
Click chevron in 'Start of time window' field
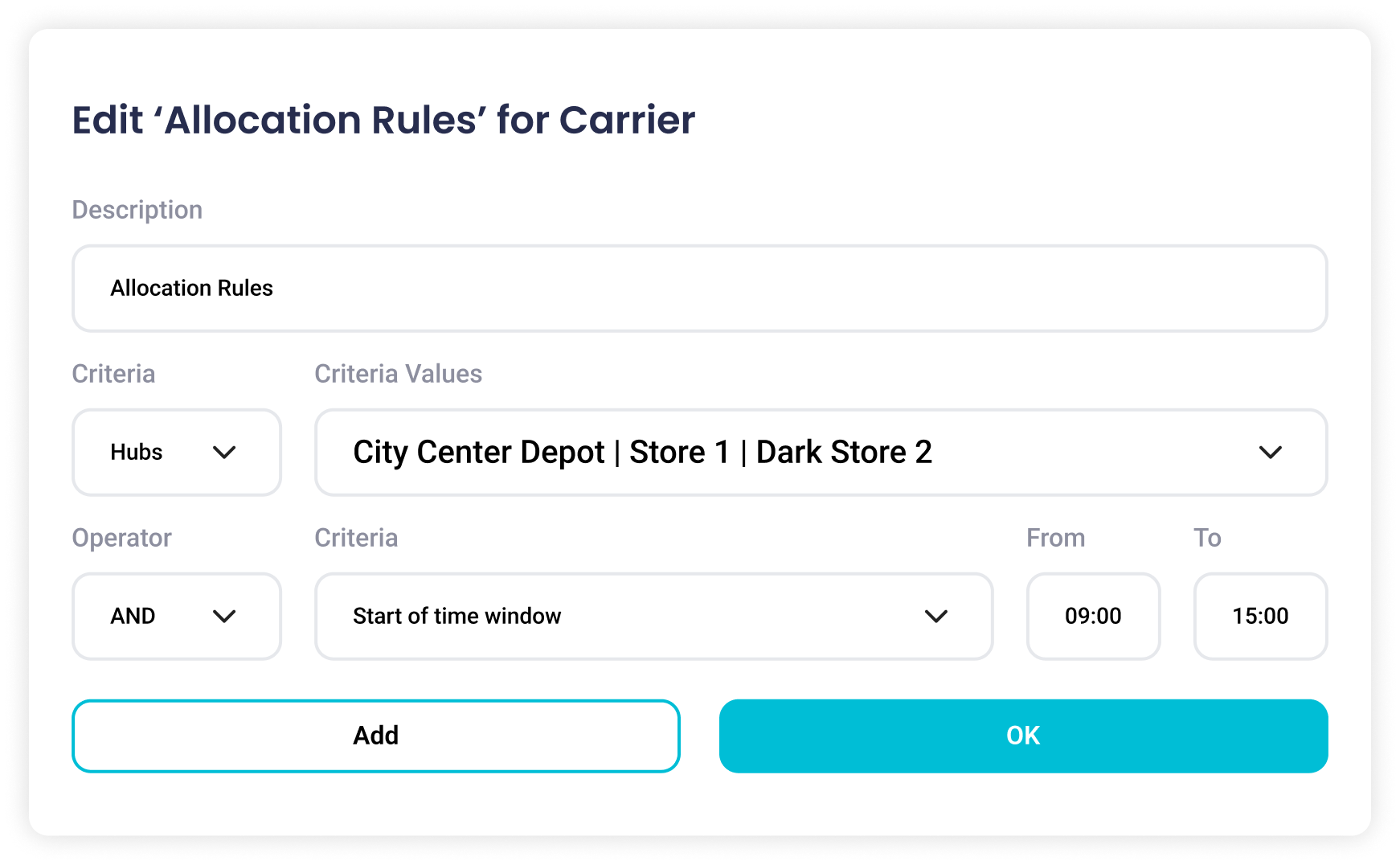pyautogui.click(x=936, y=617)
